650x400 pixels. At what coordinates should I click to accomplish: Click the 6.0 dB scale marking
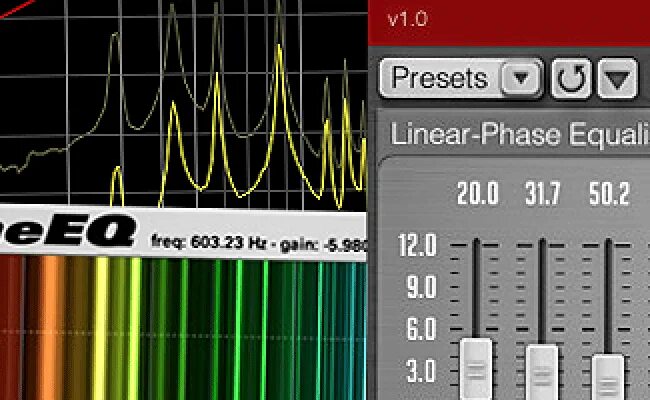422,329
